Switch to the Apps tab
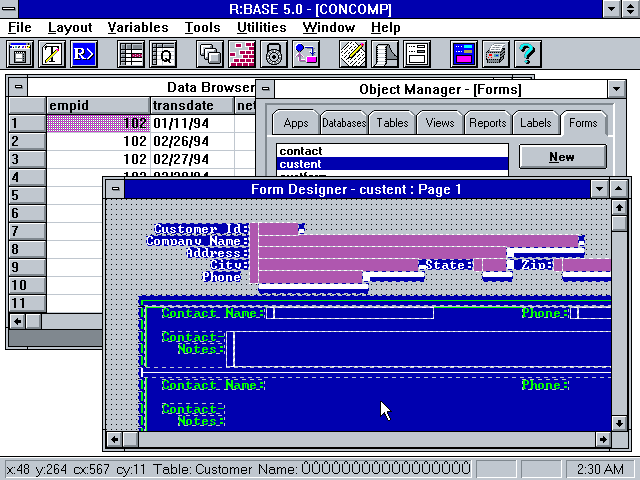This screenshot has height=480, width=640. pos(296,123)
